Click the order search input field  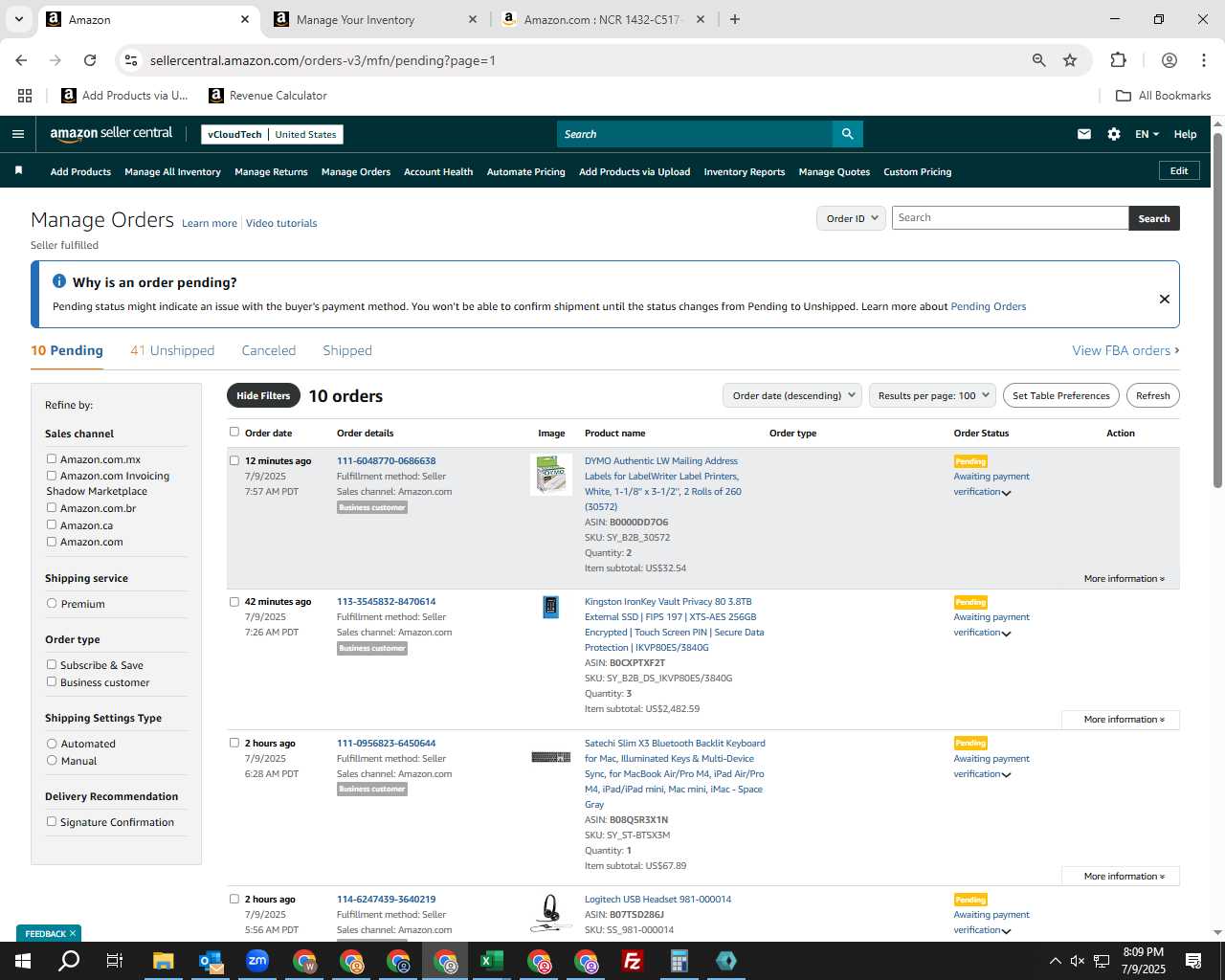(1011, 218)
